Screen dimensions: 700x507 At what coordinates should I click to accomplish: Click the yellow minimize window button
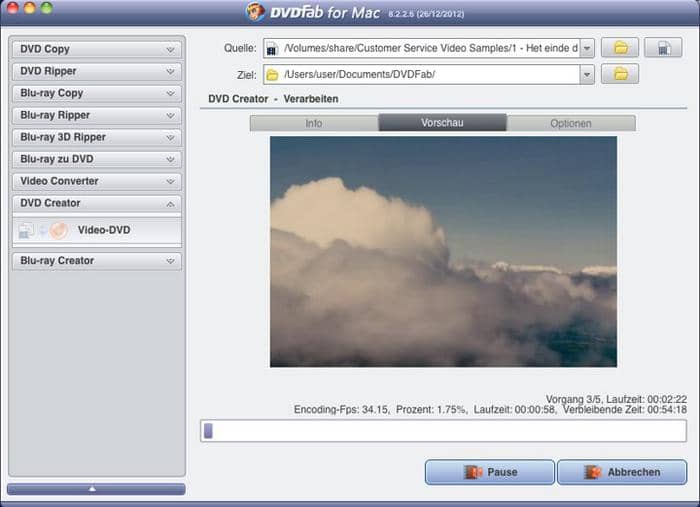pyautogui.click(x=29, y=8)
